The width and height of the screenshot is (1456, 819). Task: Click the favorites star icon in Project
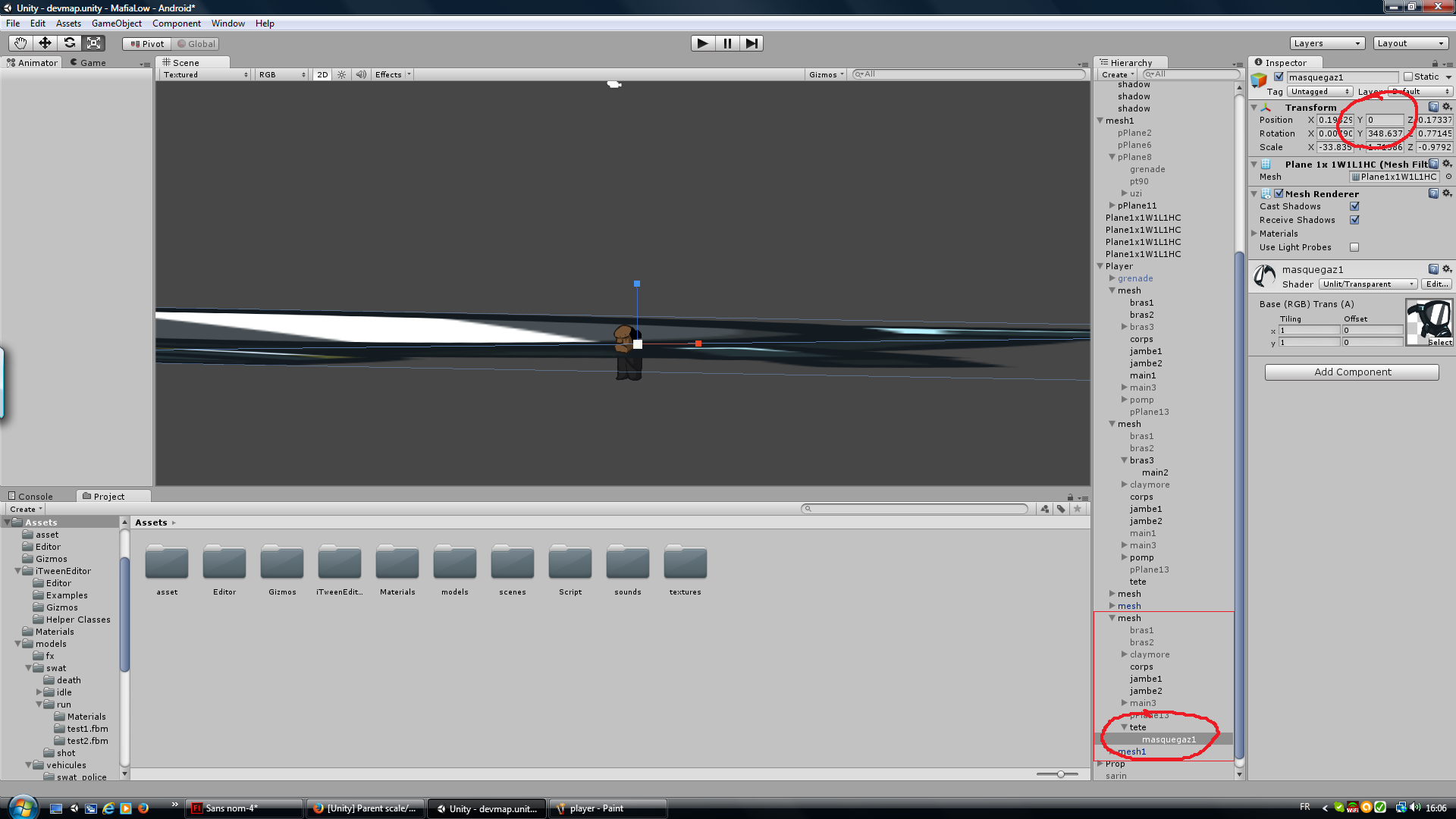[x=1077, y=509]
